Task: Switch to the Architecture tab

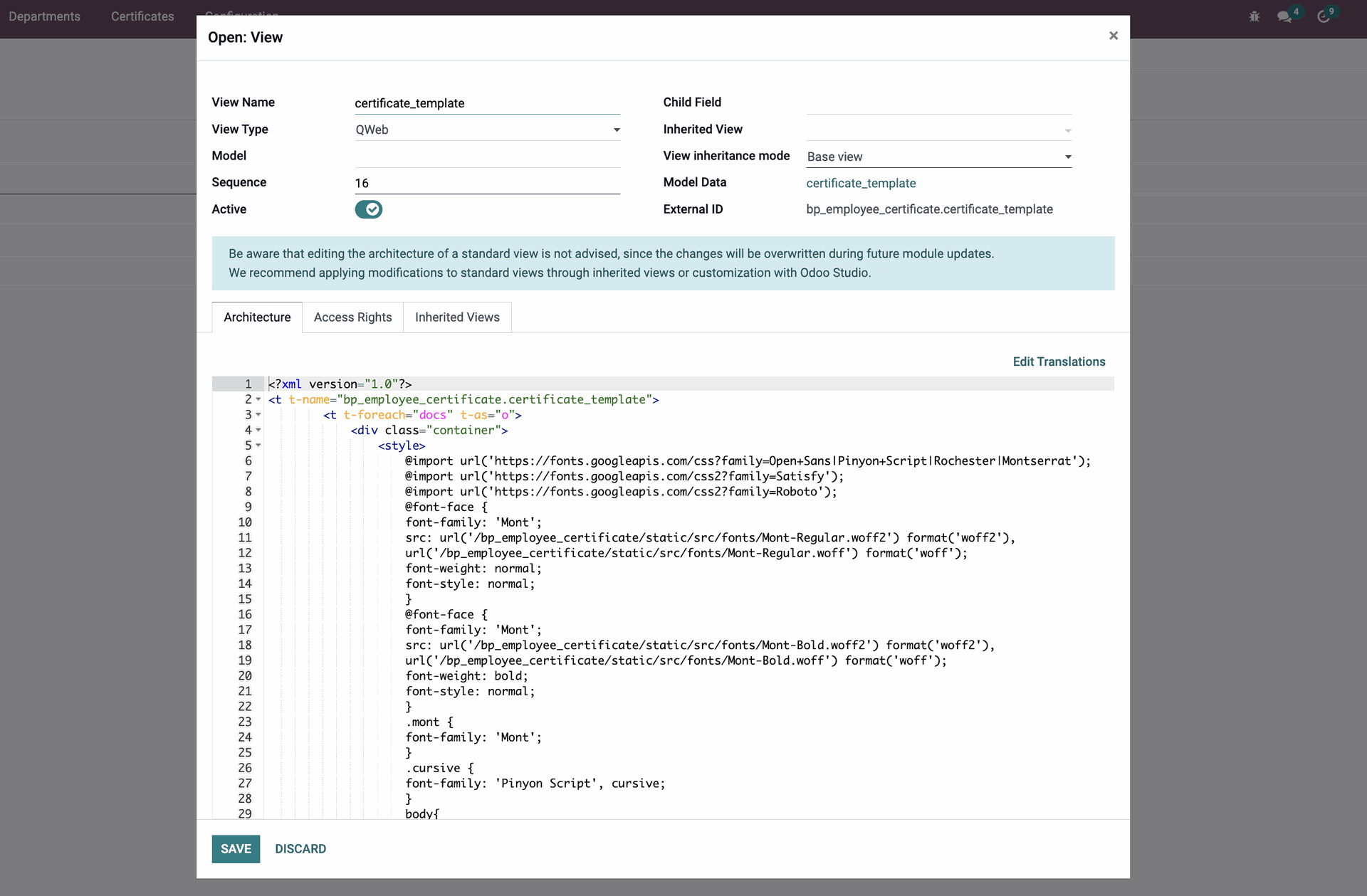Action: [257, 317]
